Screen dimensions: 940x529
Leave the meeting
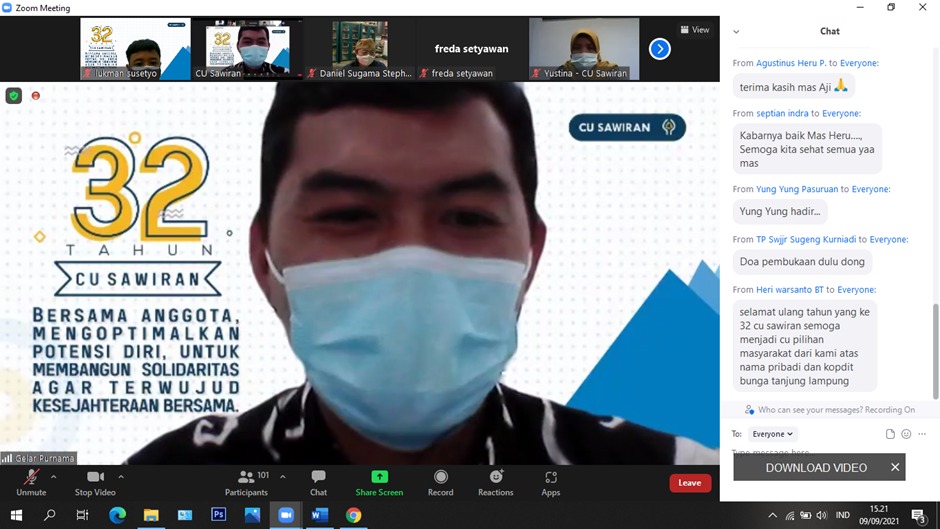pos(690,483)
